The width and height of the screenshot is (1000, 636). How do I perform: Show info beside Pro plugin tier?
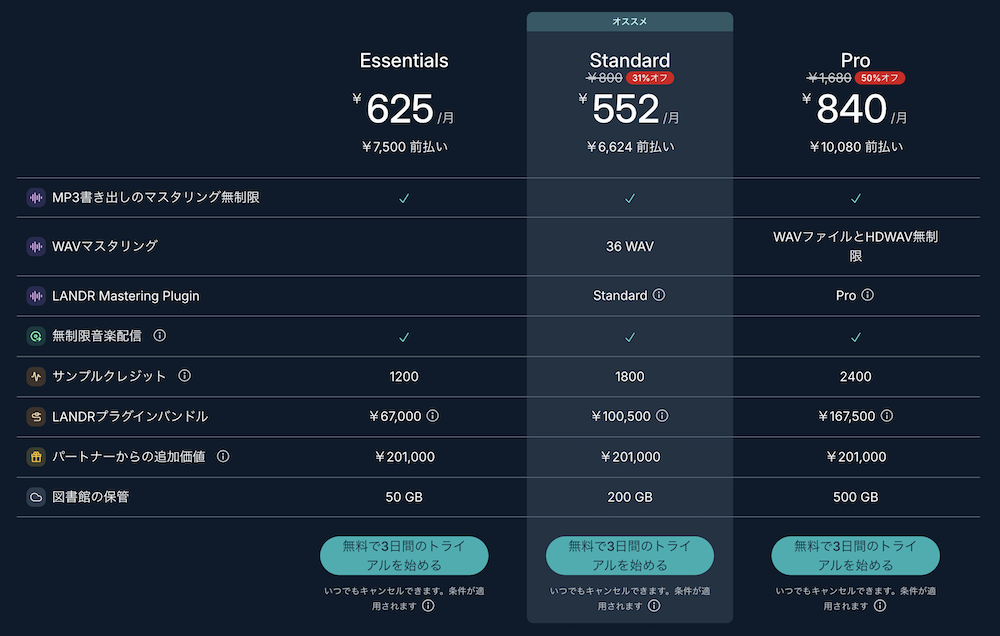point(868,296)
